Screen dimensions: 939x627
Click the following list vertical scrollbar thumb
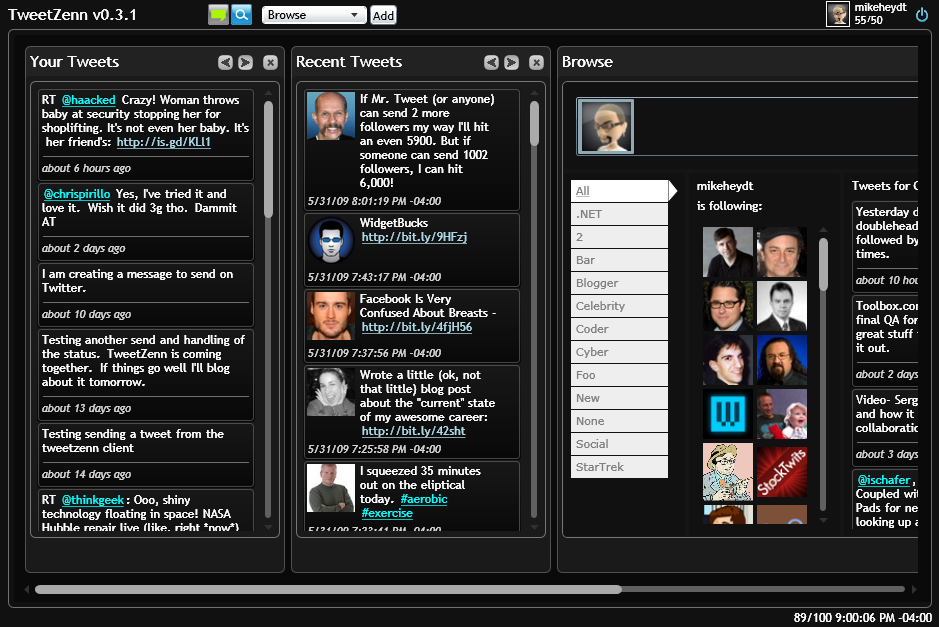pyautogui.click(x=823, y=265)
